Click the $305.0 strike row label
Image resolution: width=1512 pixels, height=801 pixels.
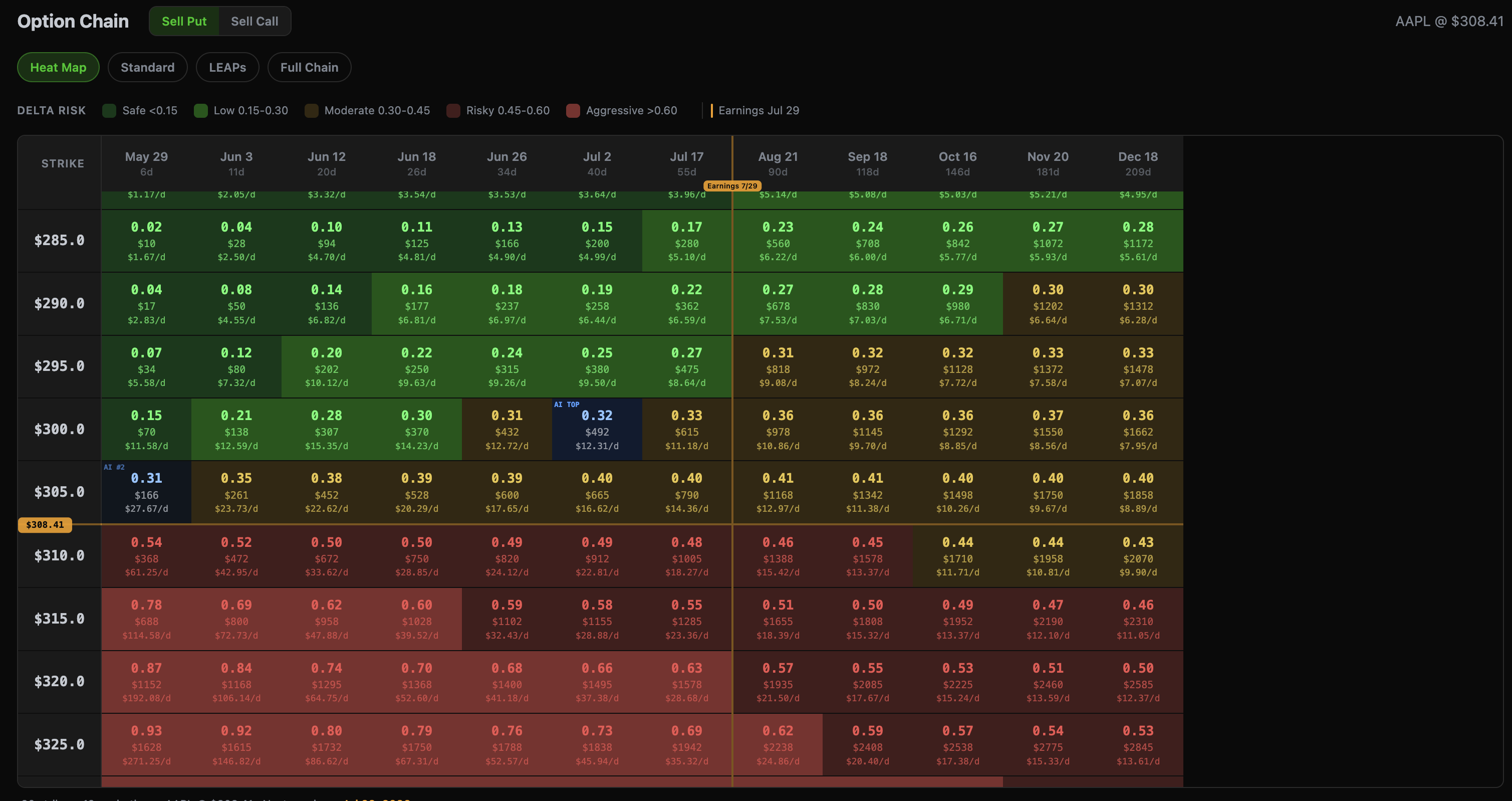[59, 492]
